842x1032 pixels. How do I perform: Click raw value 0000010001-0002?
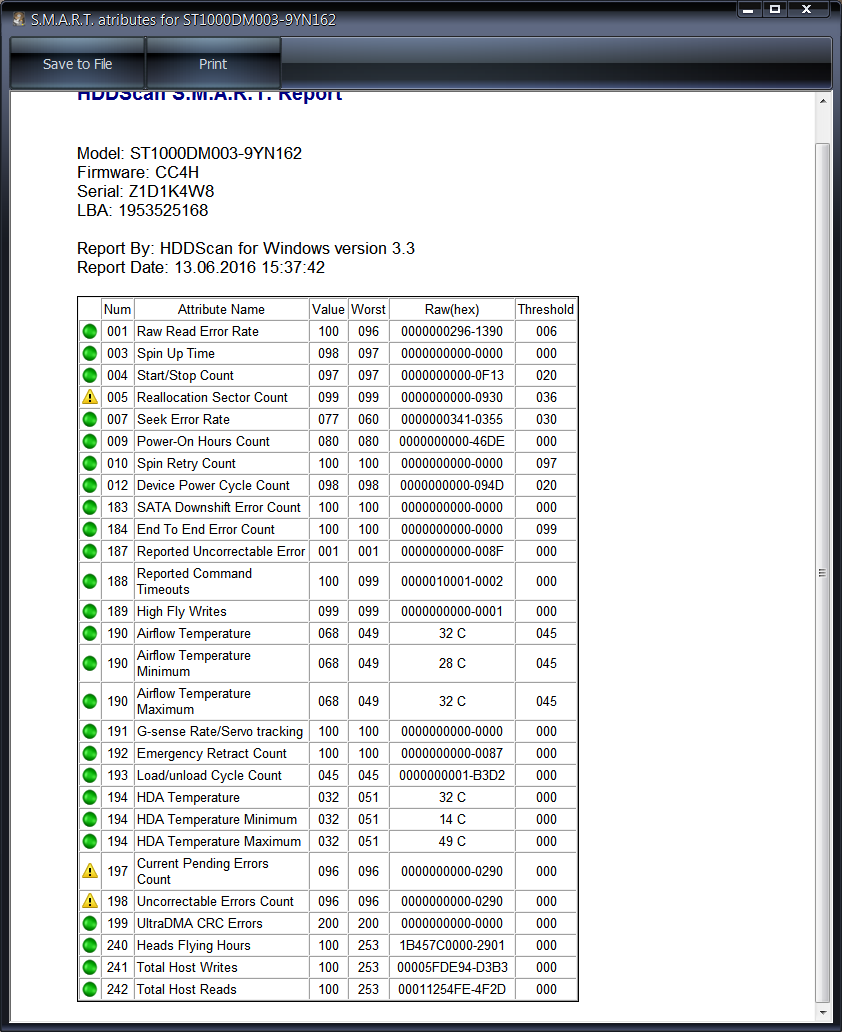point(452,582)
